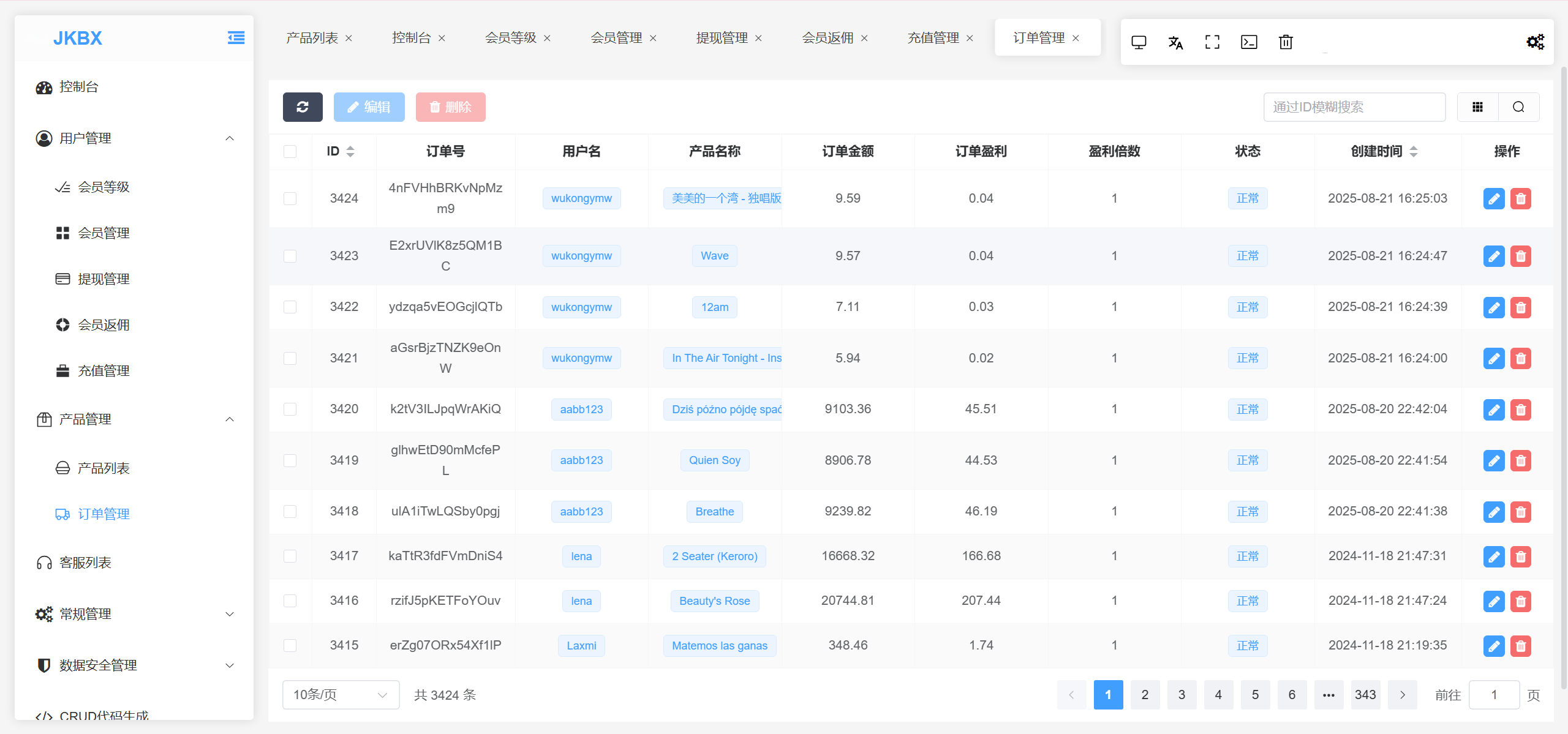This screenshot has width=1568, height=734.
Task: Click the ID fuzzy search input field
Action: 1354,107
